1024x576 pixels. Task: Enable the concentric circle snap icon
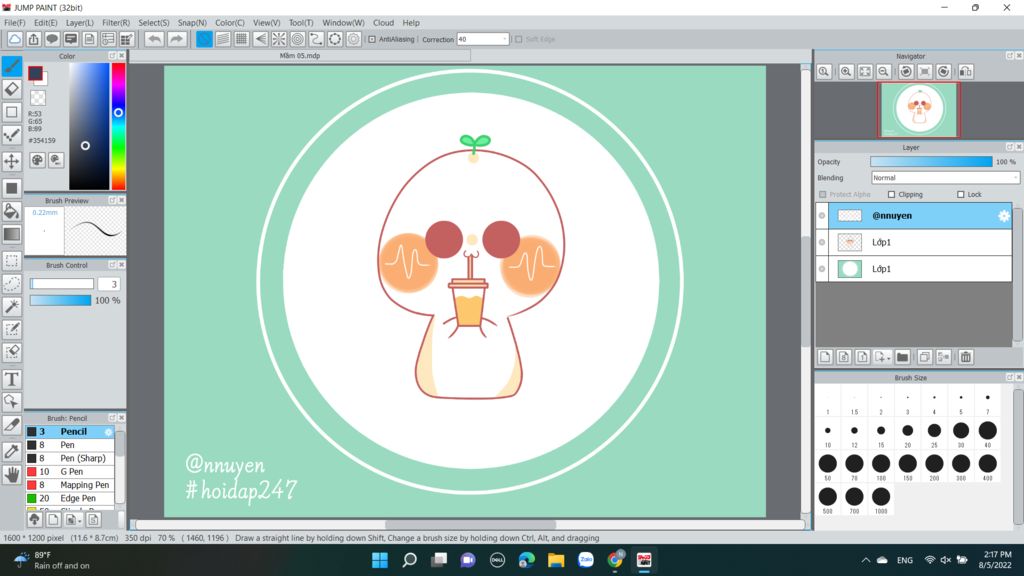point(298,39)
